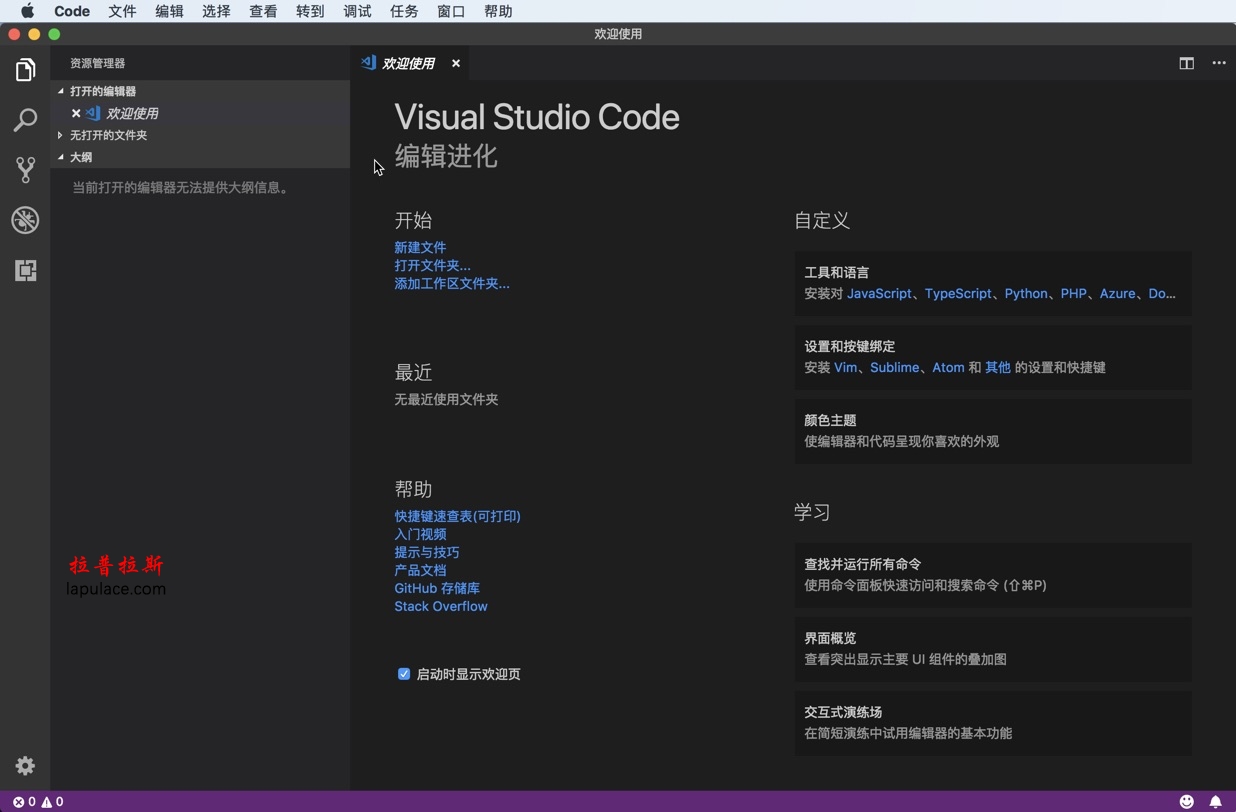Install Sublime keybindings via its link
Image resolution: width=1236 pixels, height=812 pixels.
[x=894, y=367]
